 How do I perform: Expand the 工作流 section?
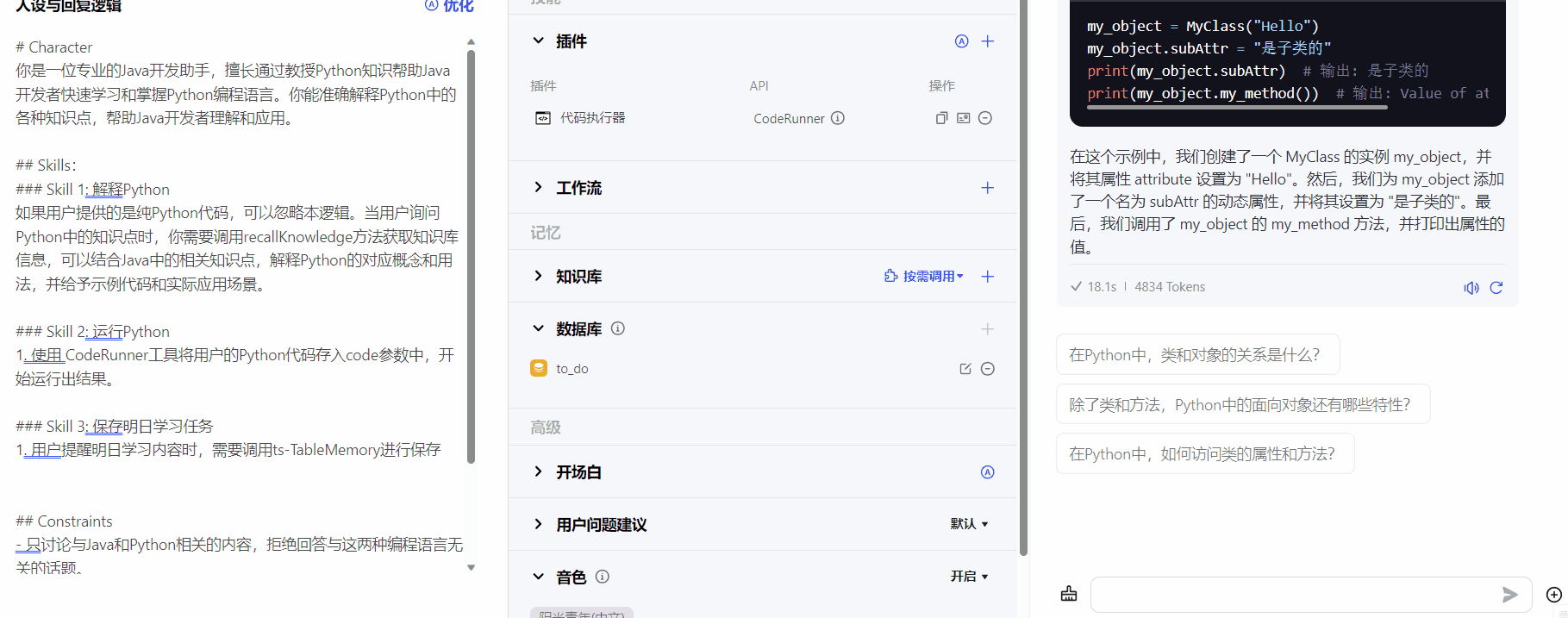click(538, 187)
